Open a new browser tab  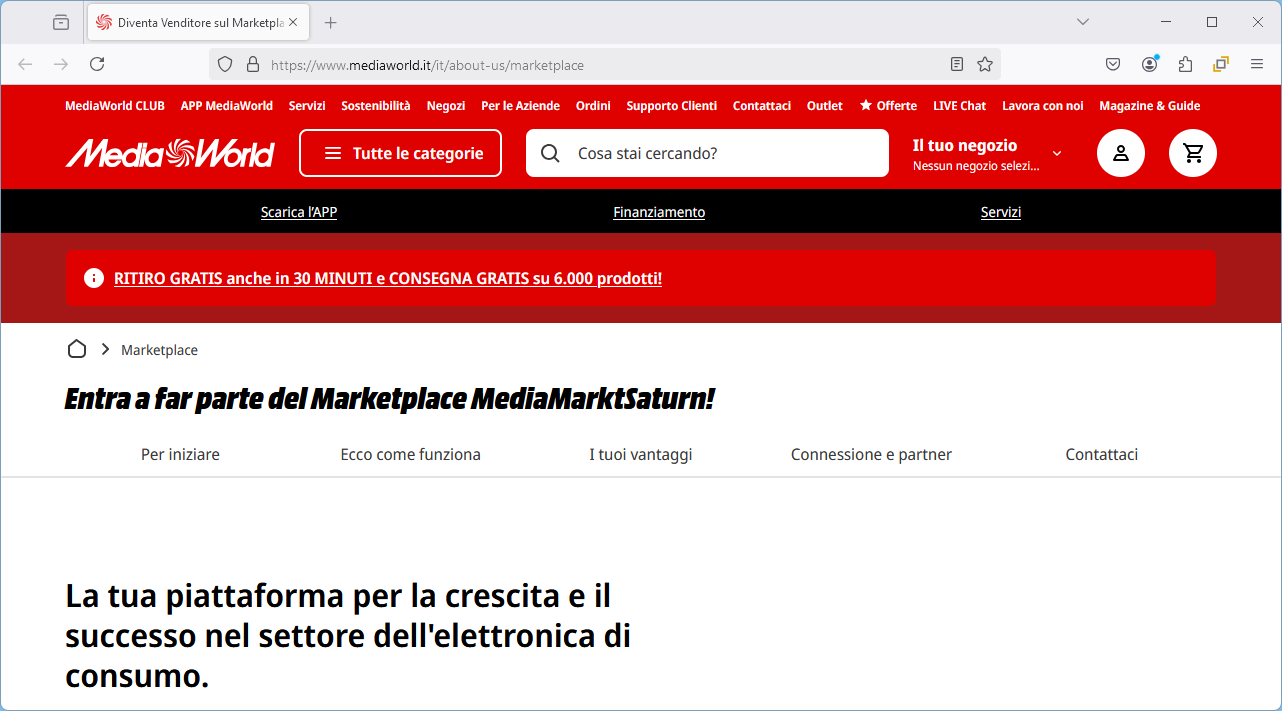[331, 22]
